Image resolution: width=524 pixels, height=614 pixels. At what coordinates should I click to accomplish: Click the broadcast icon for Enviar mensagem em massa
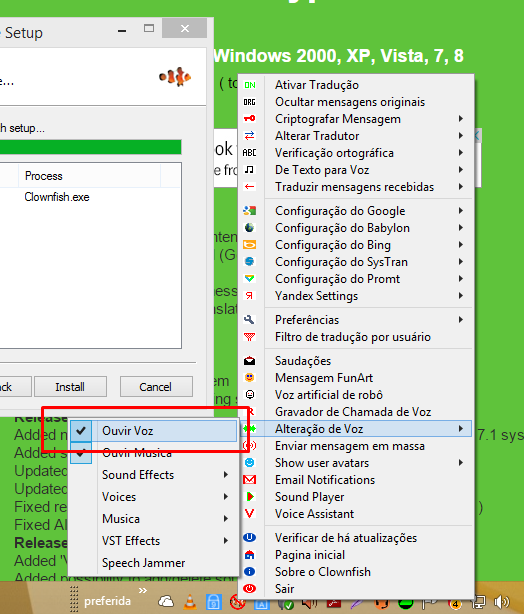click(250, 446)
